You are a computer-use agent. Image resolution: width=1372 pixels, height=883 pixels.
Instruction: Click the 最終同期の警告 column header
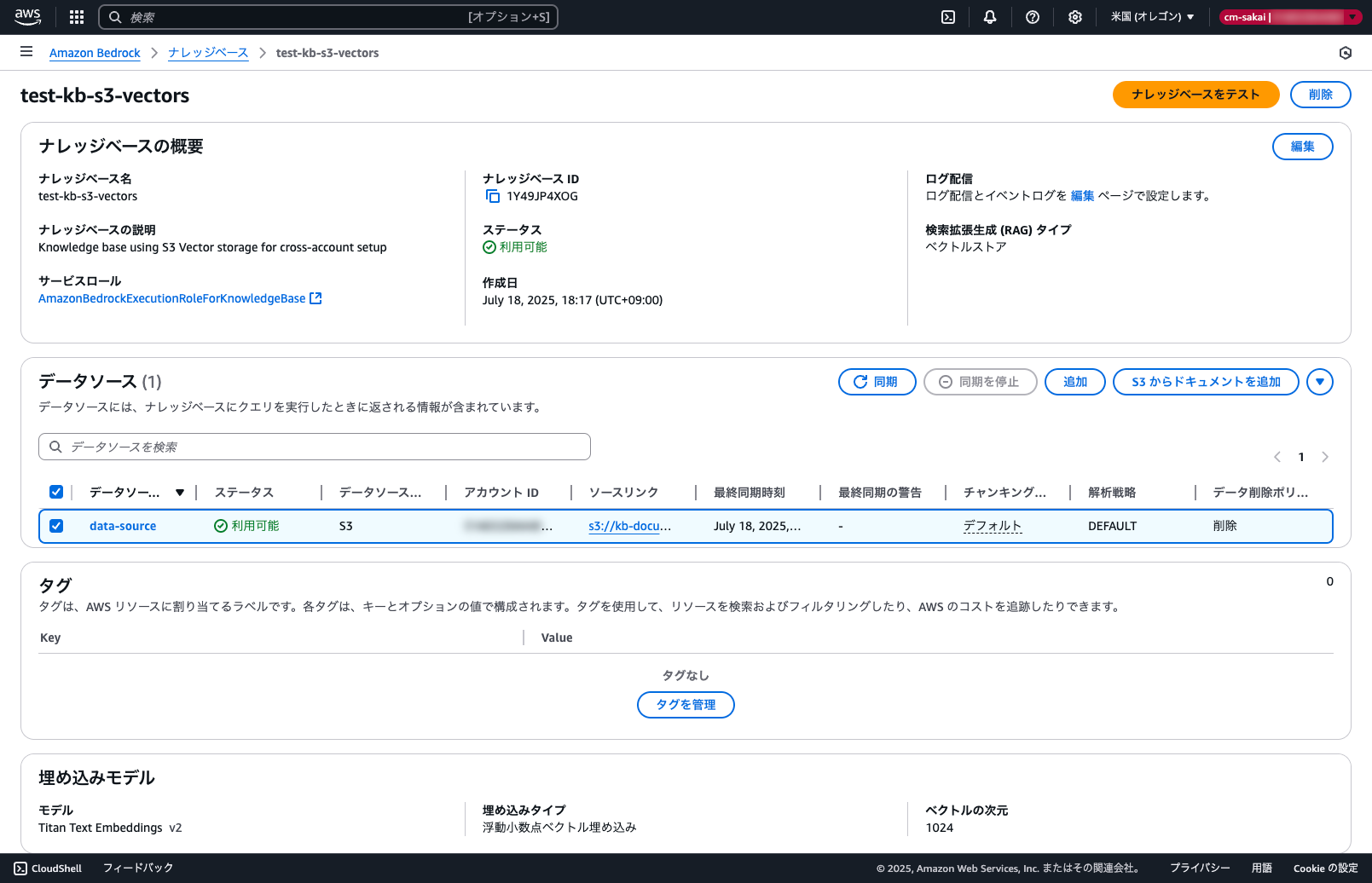880,493
